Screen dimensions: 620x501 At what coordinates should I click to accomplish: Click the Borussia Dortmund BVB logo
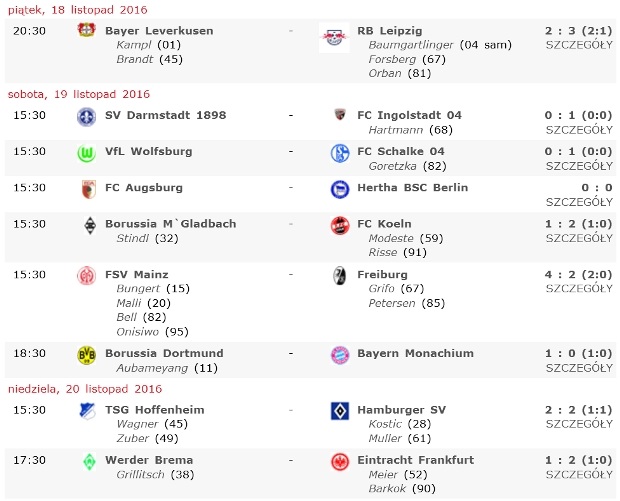(87, 354)
